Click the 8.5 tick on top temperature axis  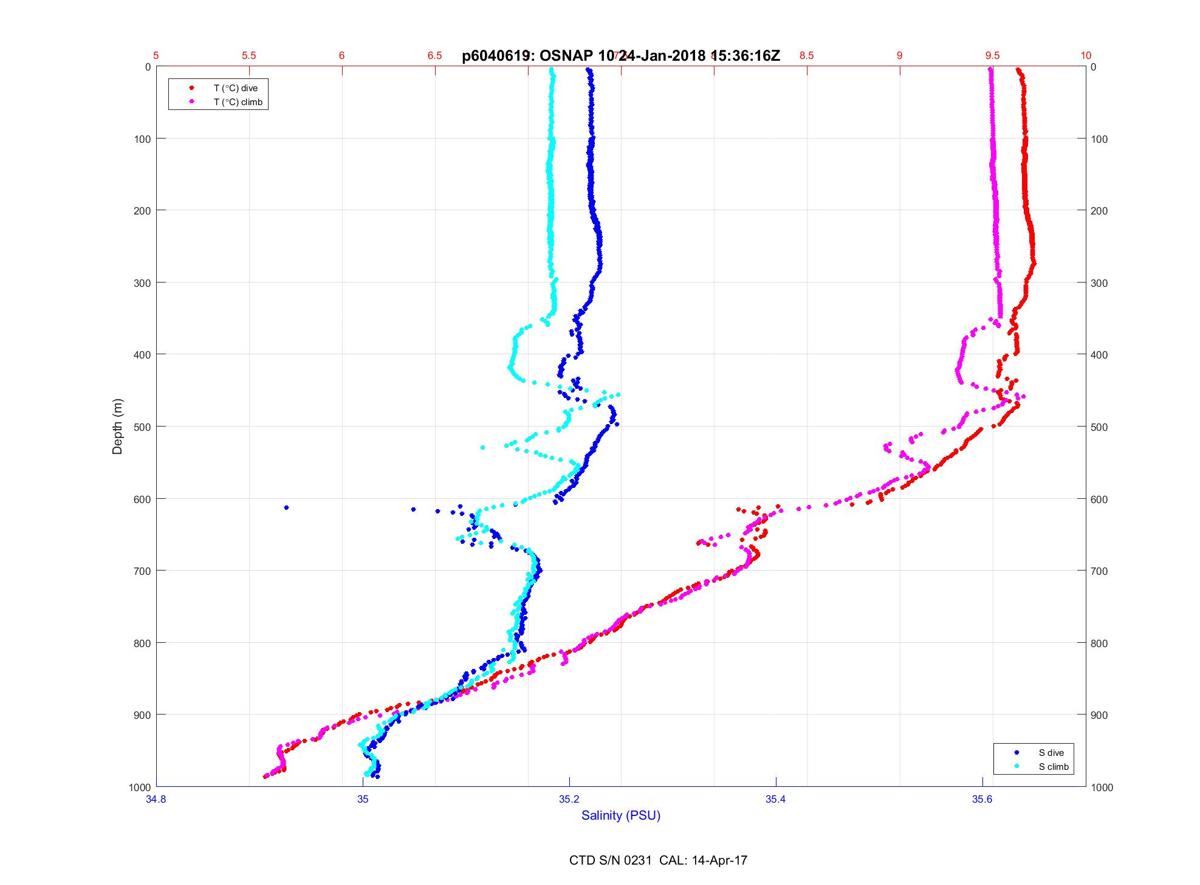point(806,56)
